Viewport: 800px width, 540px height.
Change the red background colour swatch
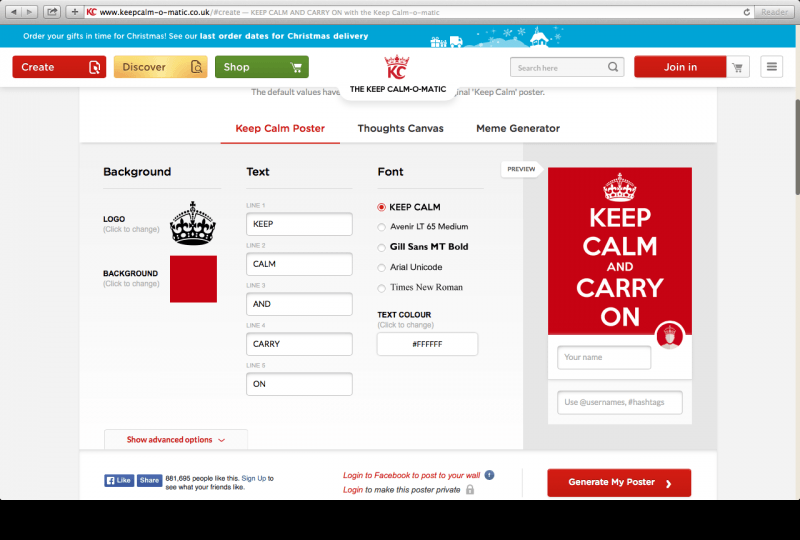193,279
